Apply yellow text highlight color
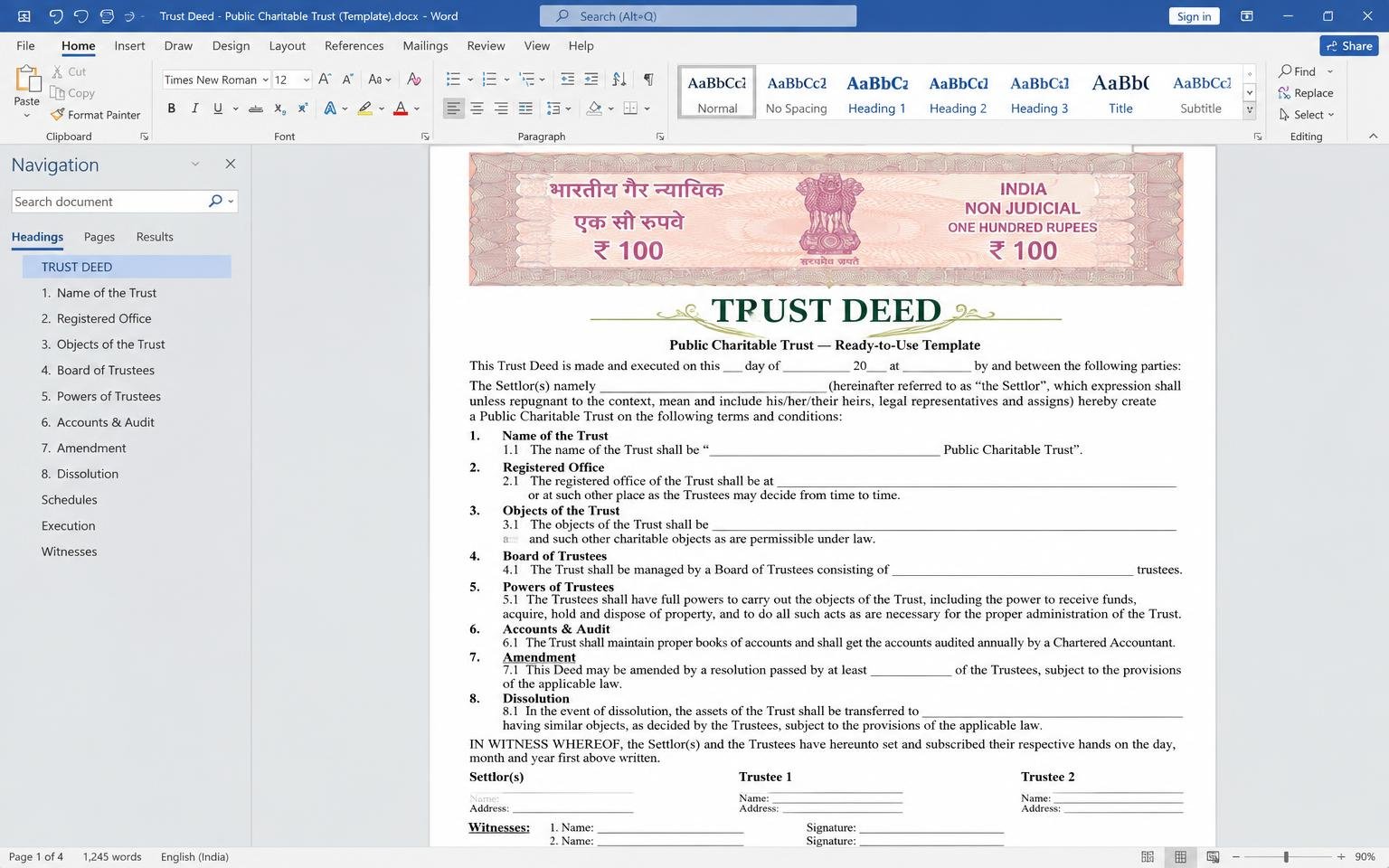Image resolution: width=1389 pixels, height=868 pixels. pyautogui.click(x=364, y=108)
